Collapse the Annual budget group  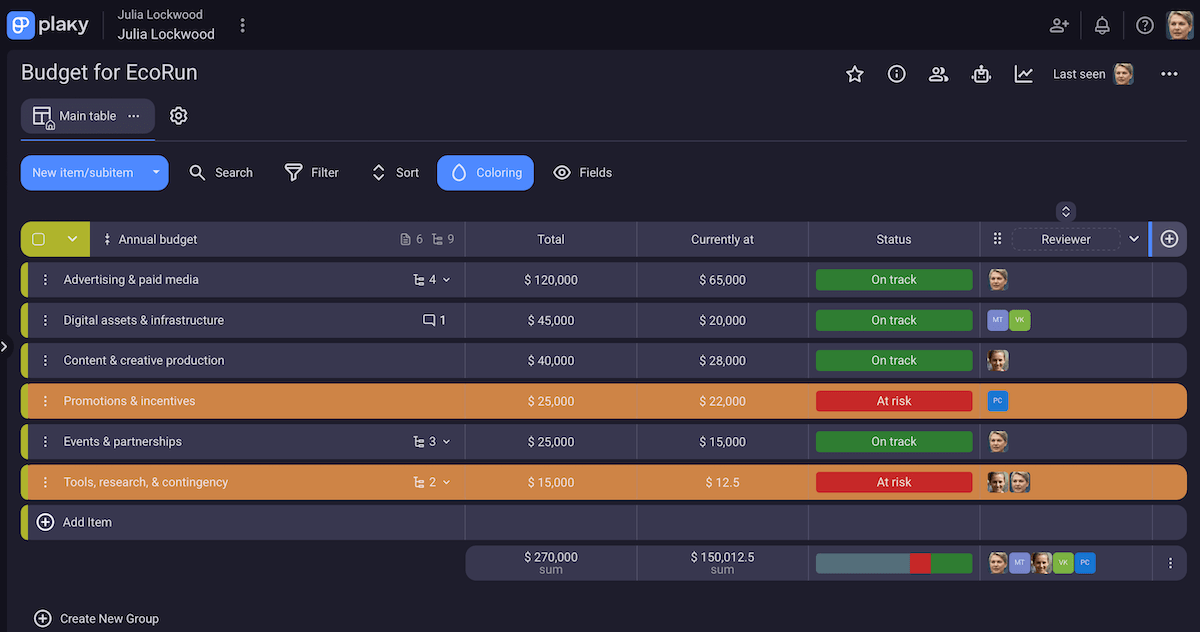72,240
